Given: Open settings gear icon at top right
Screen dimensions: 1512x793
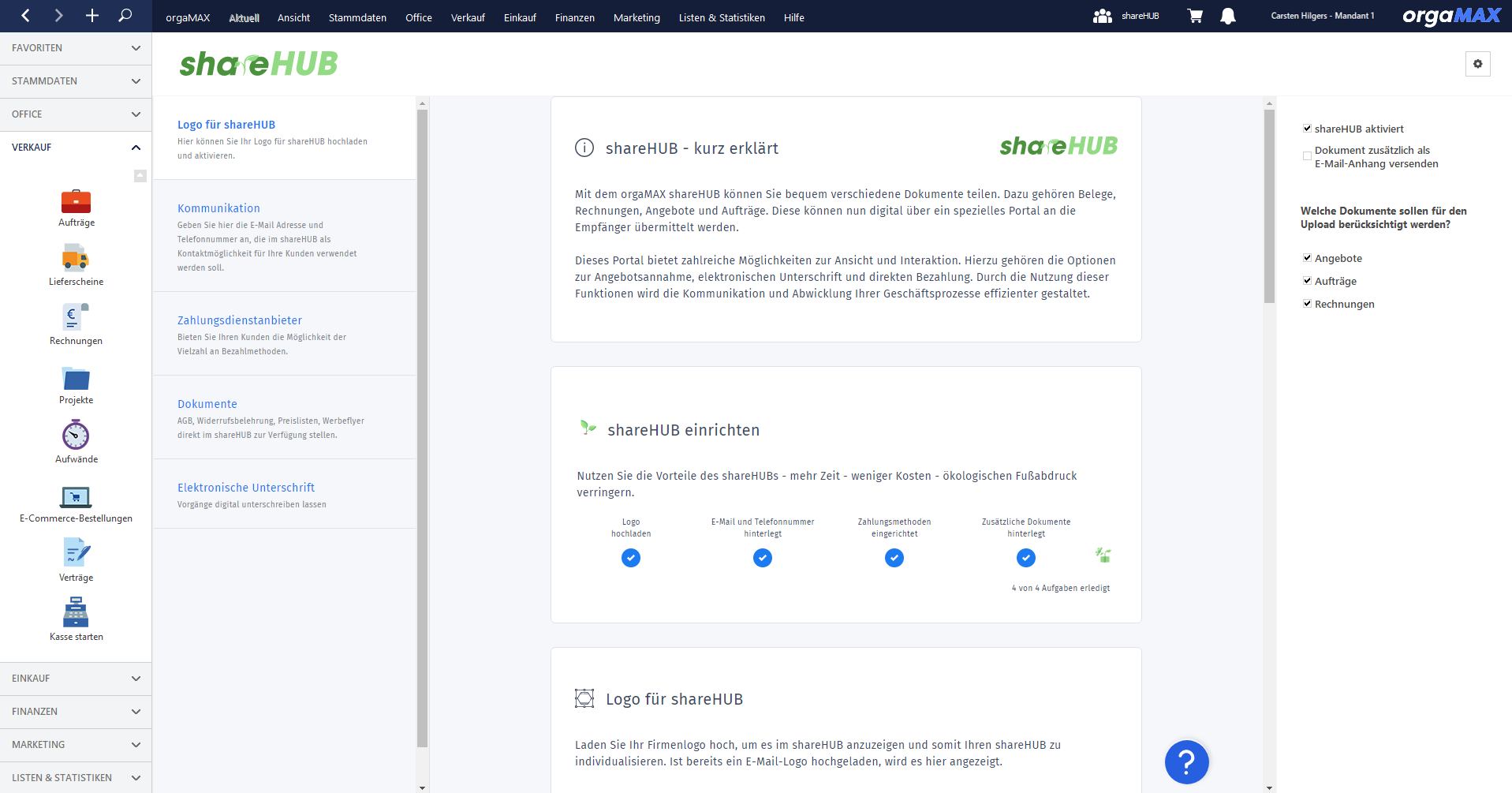Looking at the screenshot, I should pos(1478,64).
